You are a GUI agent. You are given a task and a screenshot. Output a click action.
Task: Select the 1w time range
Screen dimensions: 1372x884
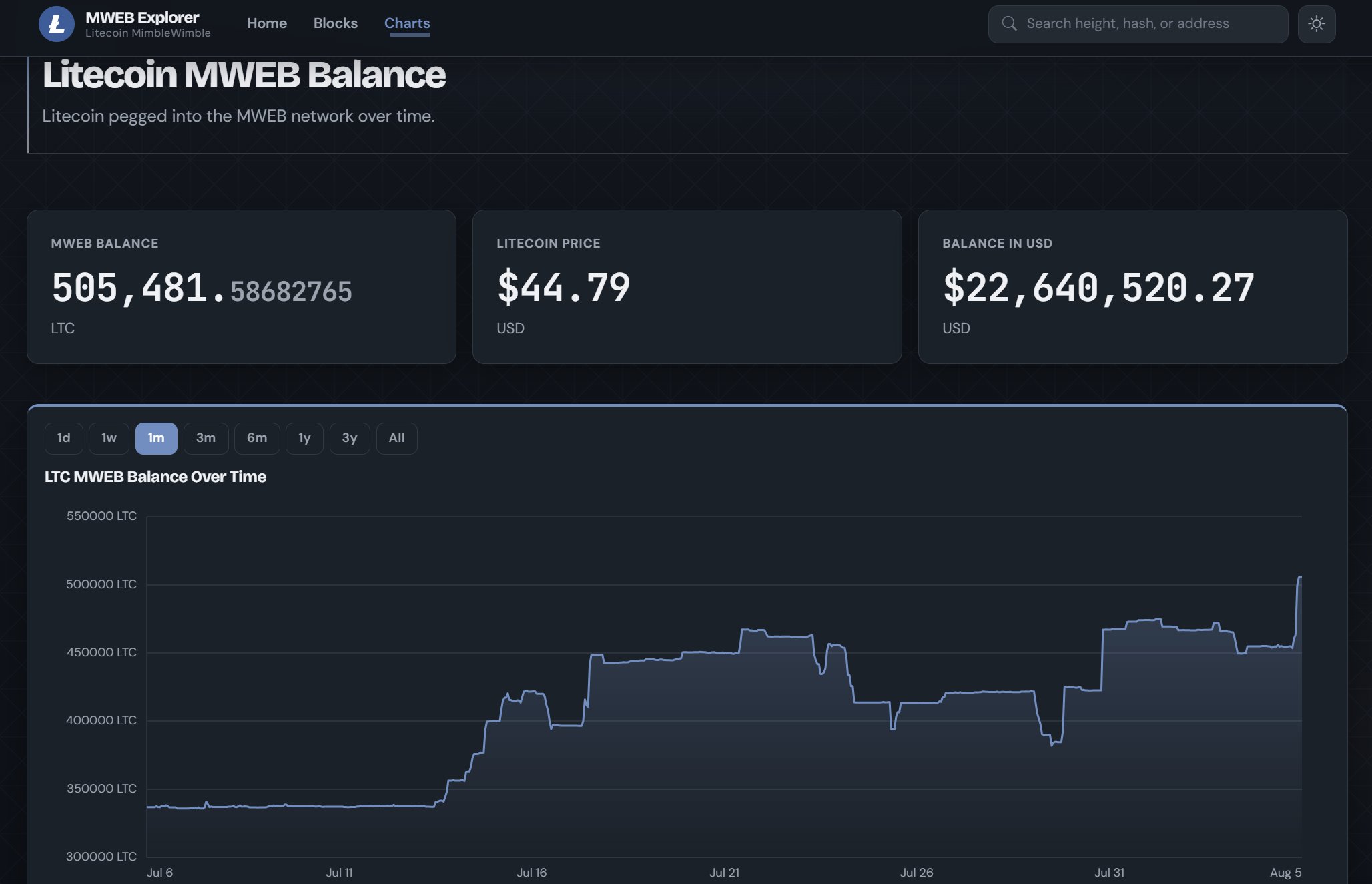(109, 438)
